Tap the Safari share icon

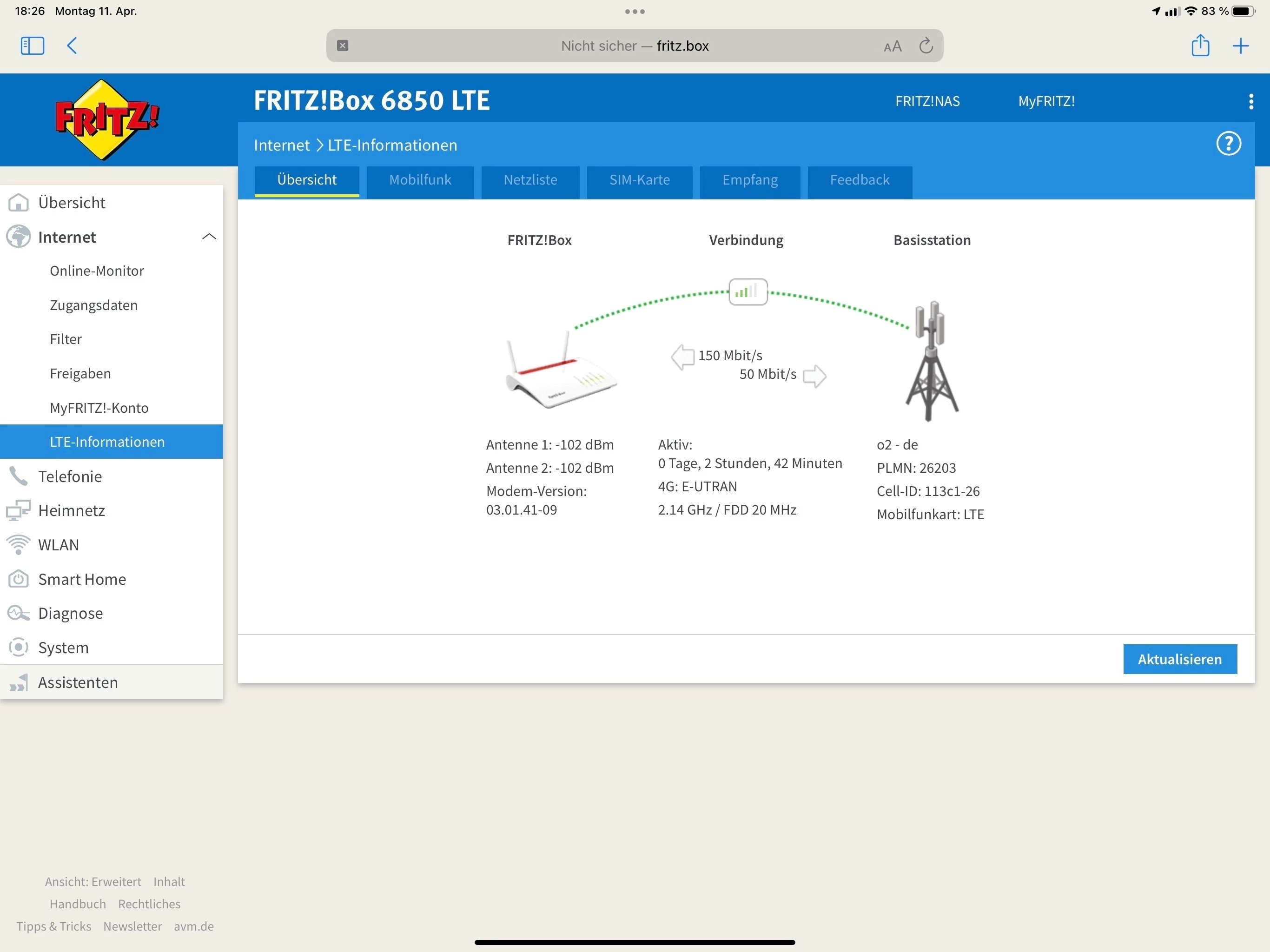point(1200,46)
